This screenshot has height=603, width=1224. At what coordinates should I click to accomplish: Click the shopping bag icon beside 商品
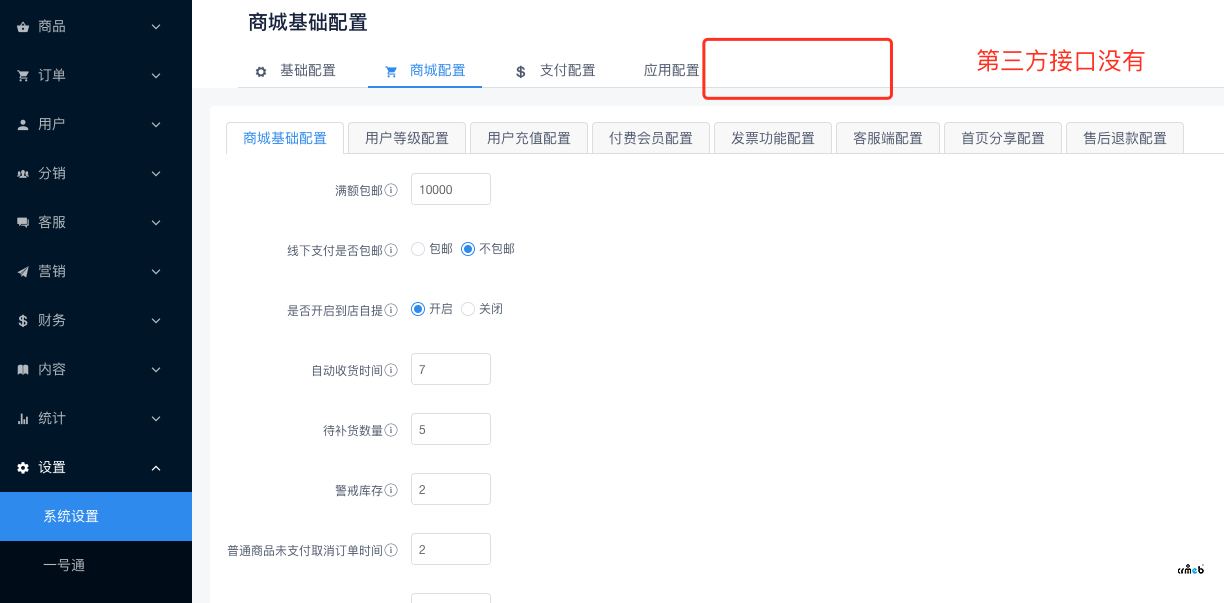click(23, 27)
